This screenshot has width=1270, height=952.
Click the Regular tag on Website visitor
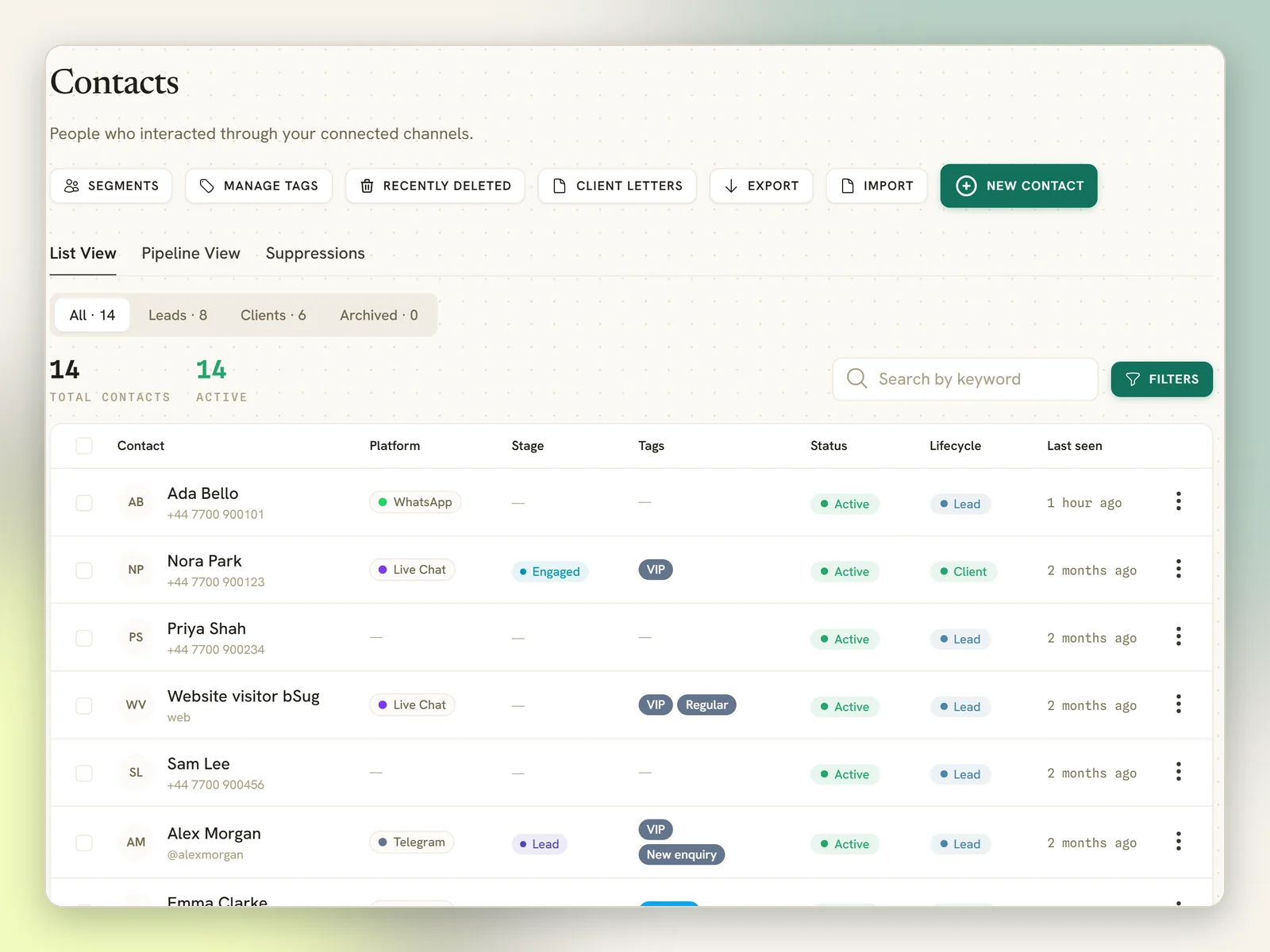706,704
